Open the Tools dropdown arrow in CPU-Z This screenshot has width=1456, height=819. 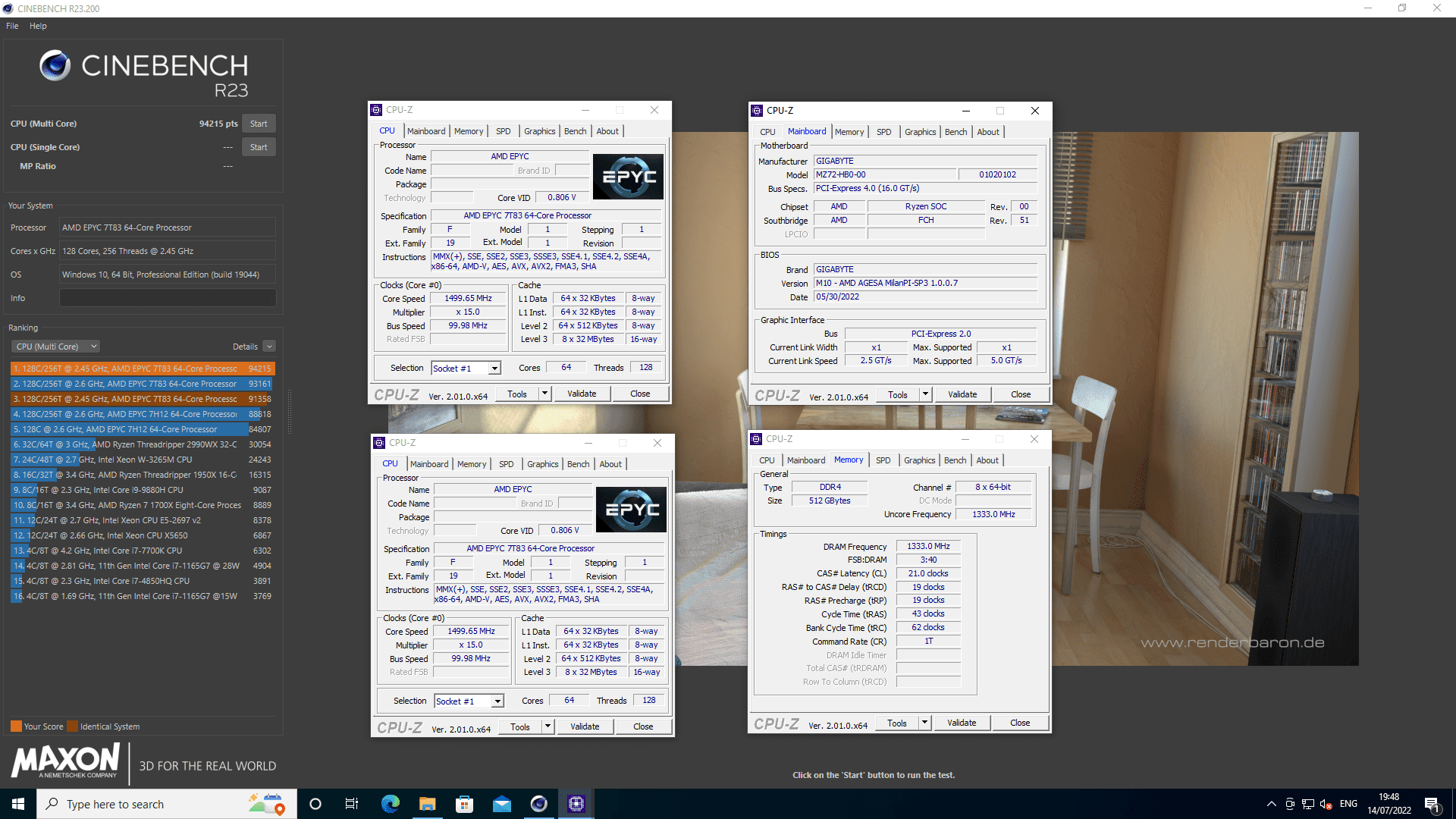544,394
